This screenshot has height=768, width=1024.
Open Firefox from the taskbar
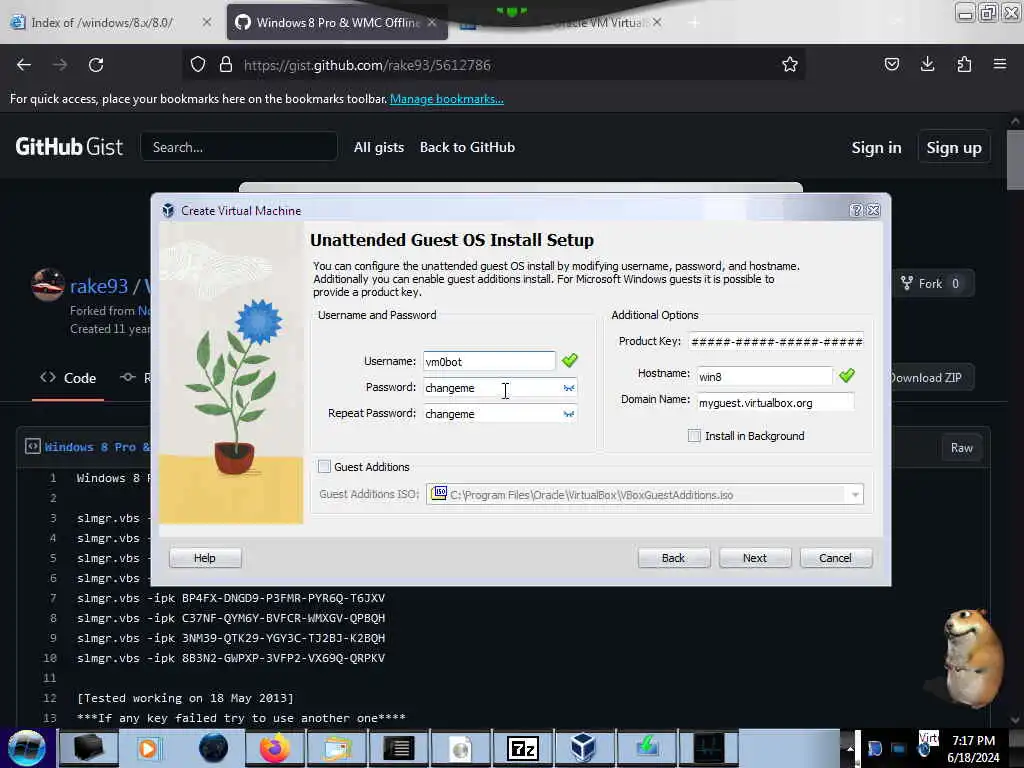274,748
